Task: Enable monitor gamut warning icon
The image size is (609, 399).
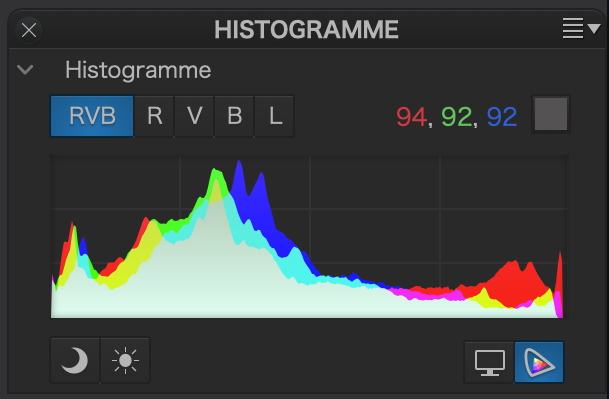Action: point(490,363)
